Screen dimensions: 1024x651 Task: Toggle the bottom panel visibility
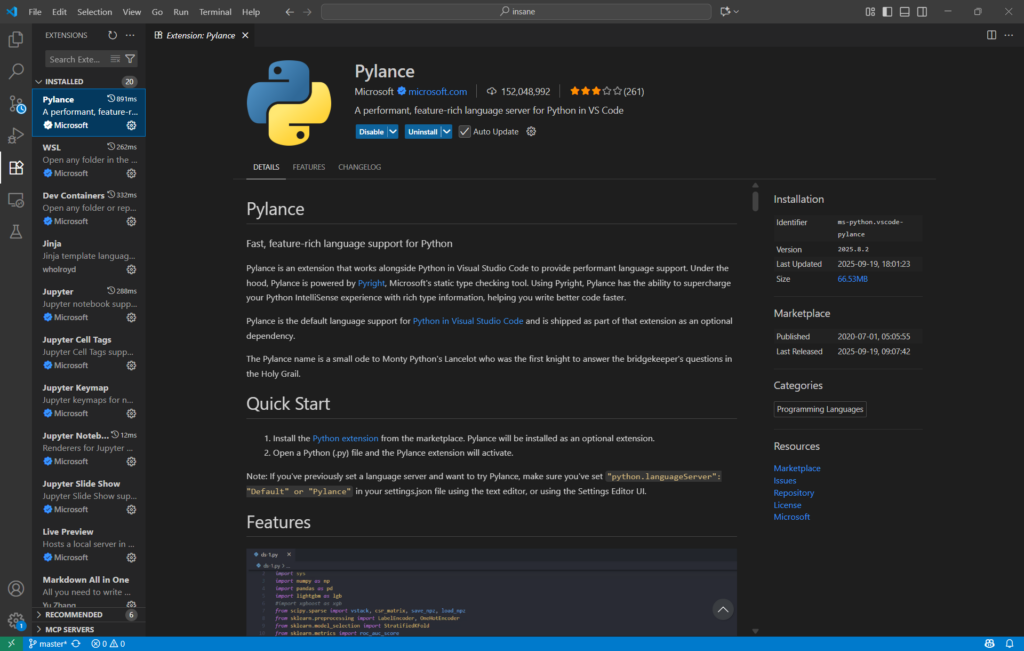coord(904,12)
